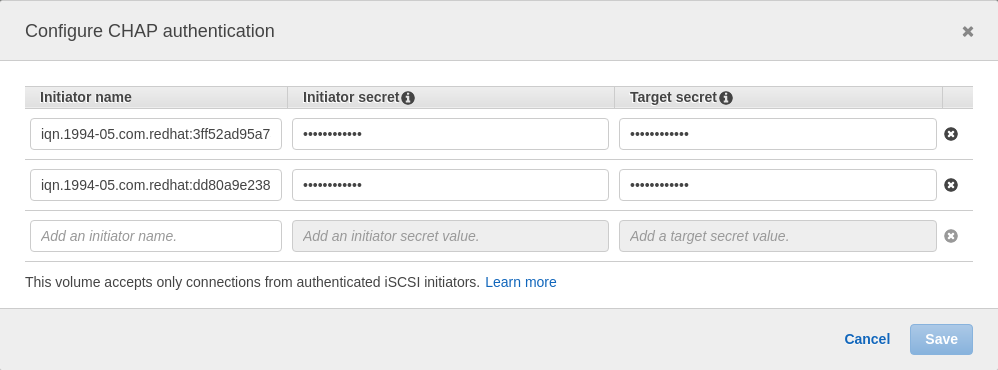Click the greyed-out remove icon on the empty row
The width and height of the screenshot is (998, 370).
(951, 236)
